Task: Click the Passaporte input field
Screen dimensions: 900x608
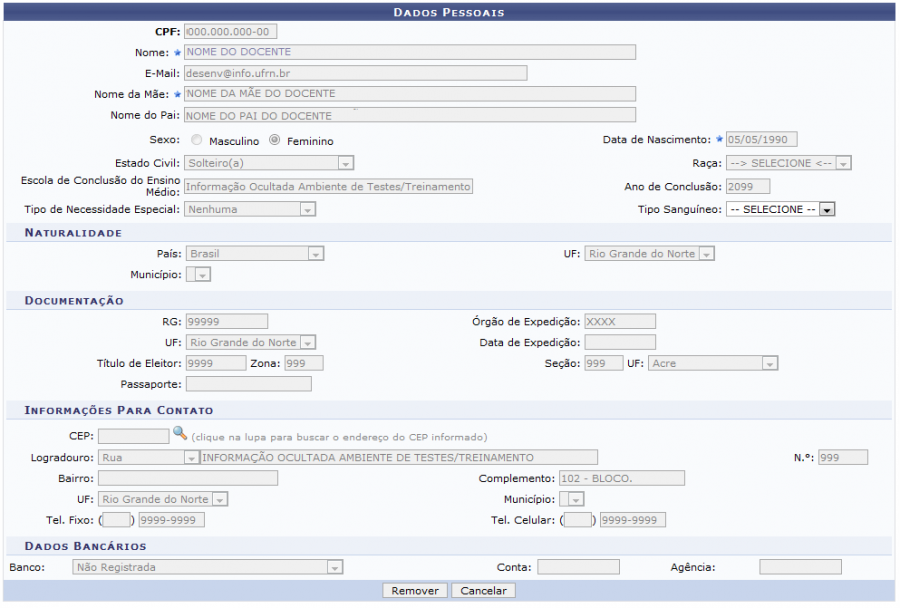Action: [248, 384]
